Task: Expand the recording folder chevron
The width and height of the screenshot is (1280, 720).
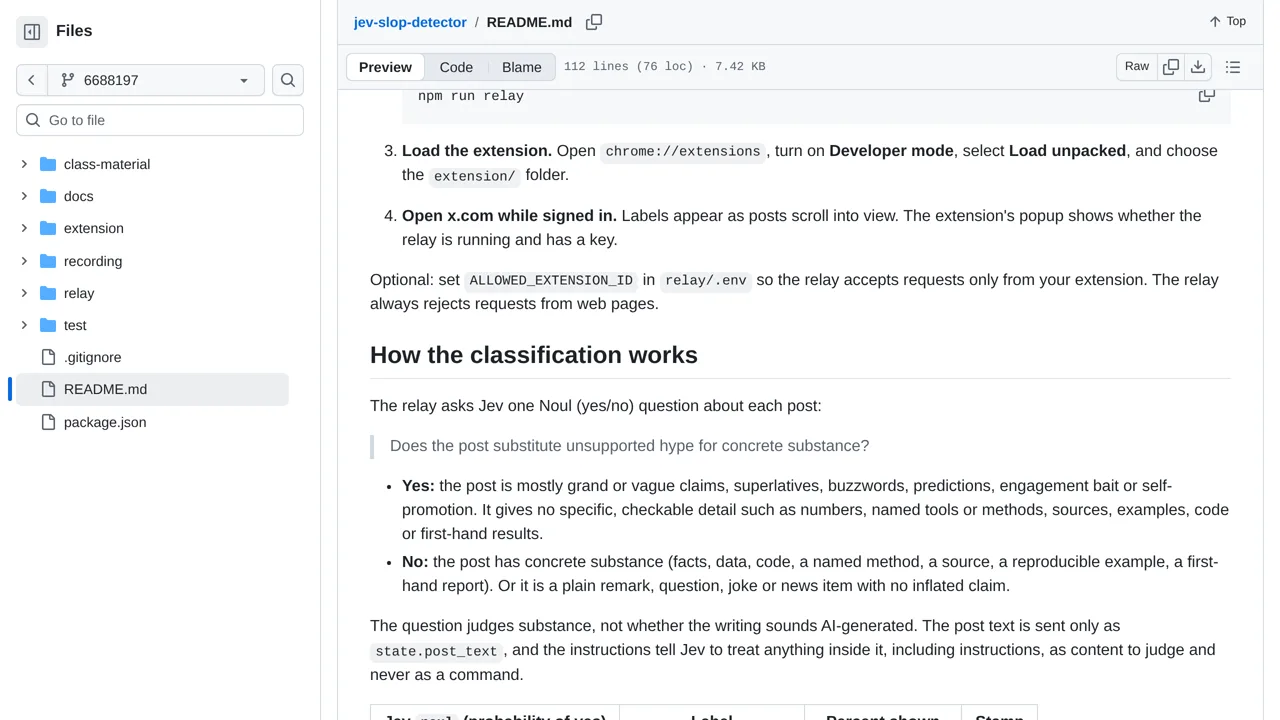Action: click(x=24, y=261)
